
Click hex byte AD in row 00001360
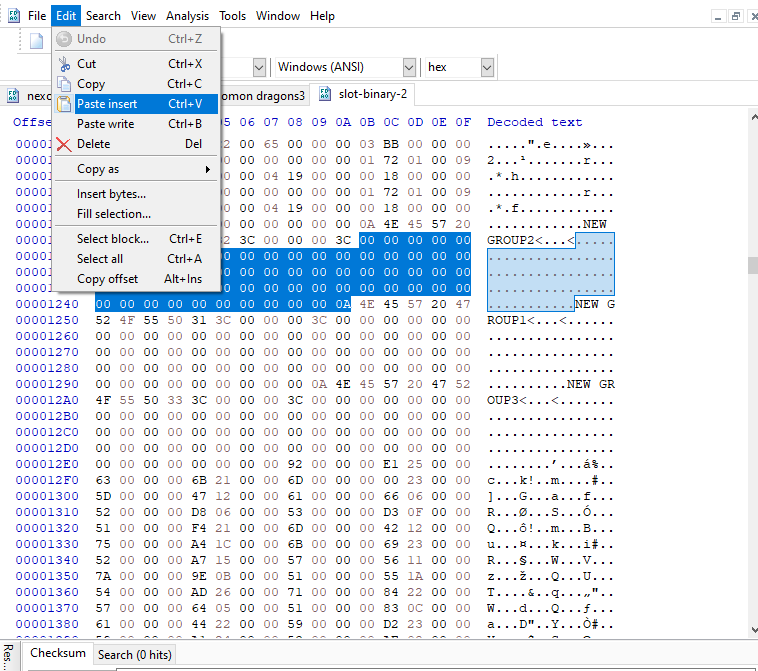199,592
